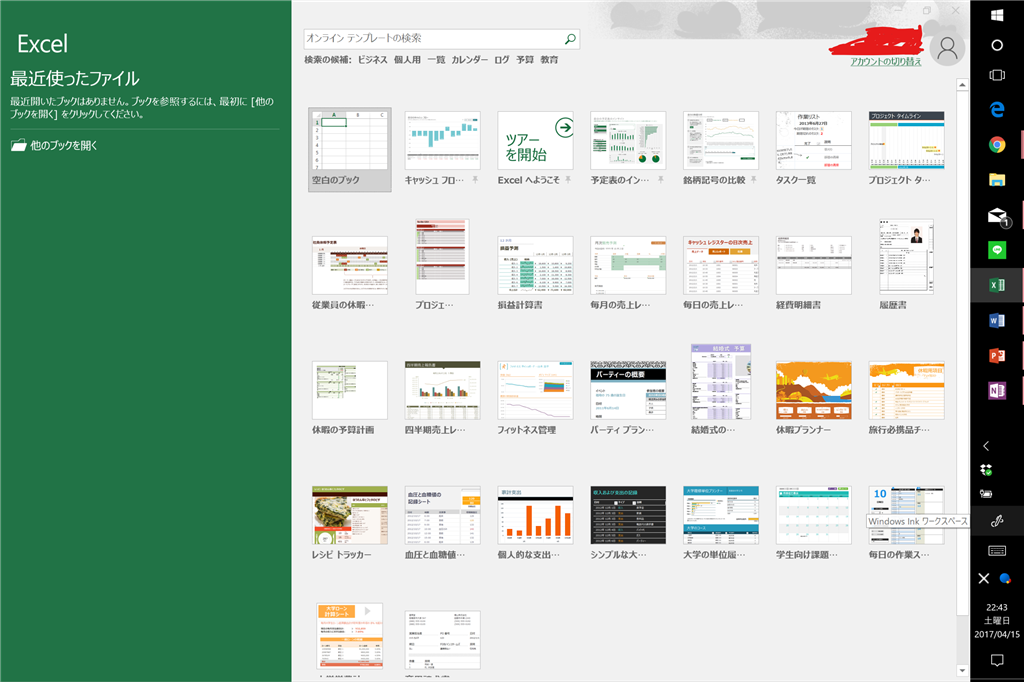Launch OneNote from taskbar

pyautogui.click(x=997, y=391)
